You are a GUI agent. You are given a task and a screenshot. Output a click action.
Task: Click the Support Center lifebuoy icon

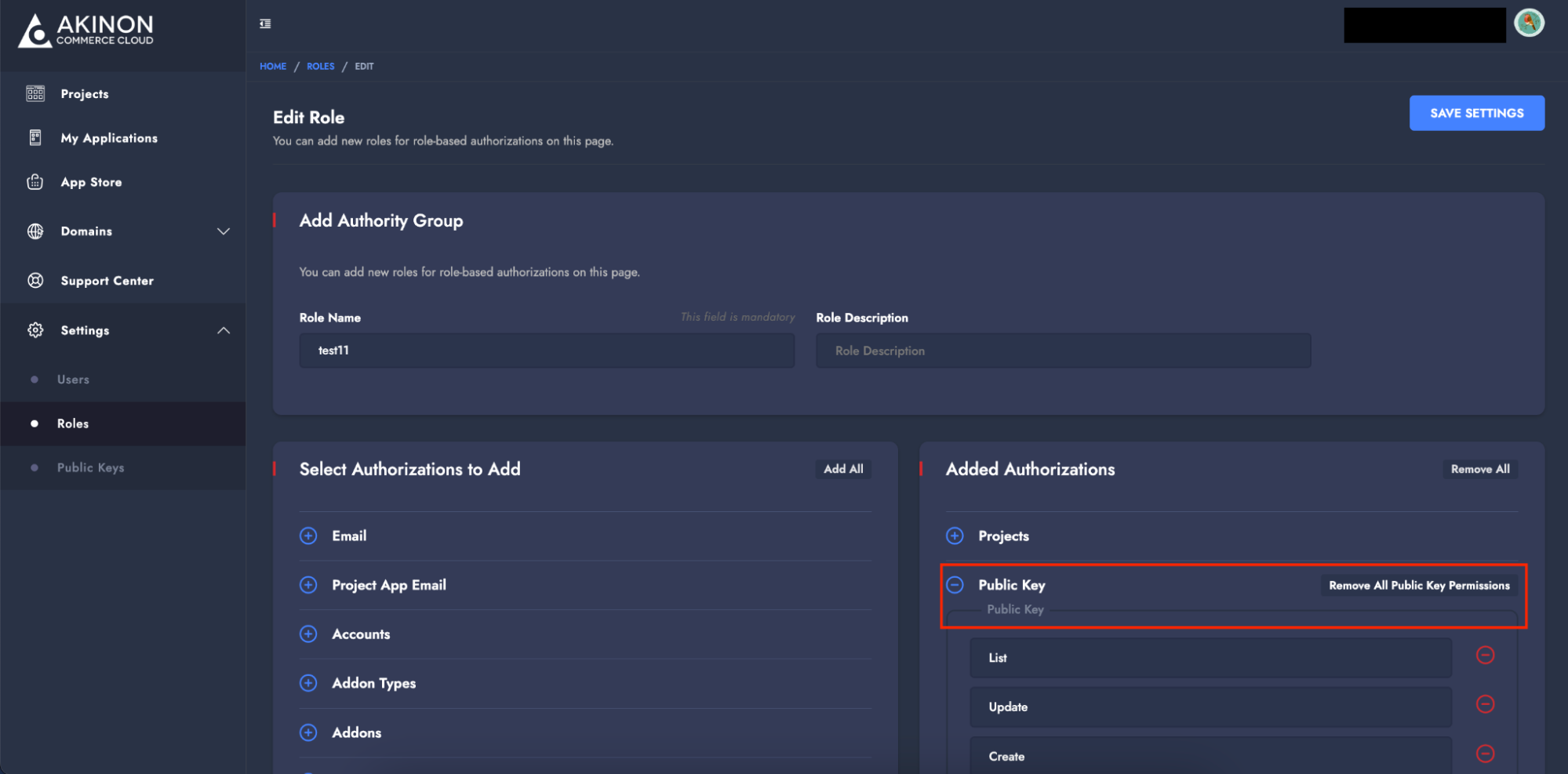tap(35, 281)
